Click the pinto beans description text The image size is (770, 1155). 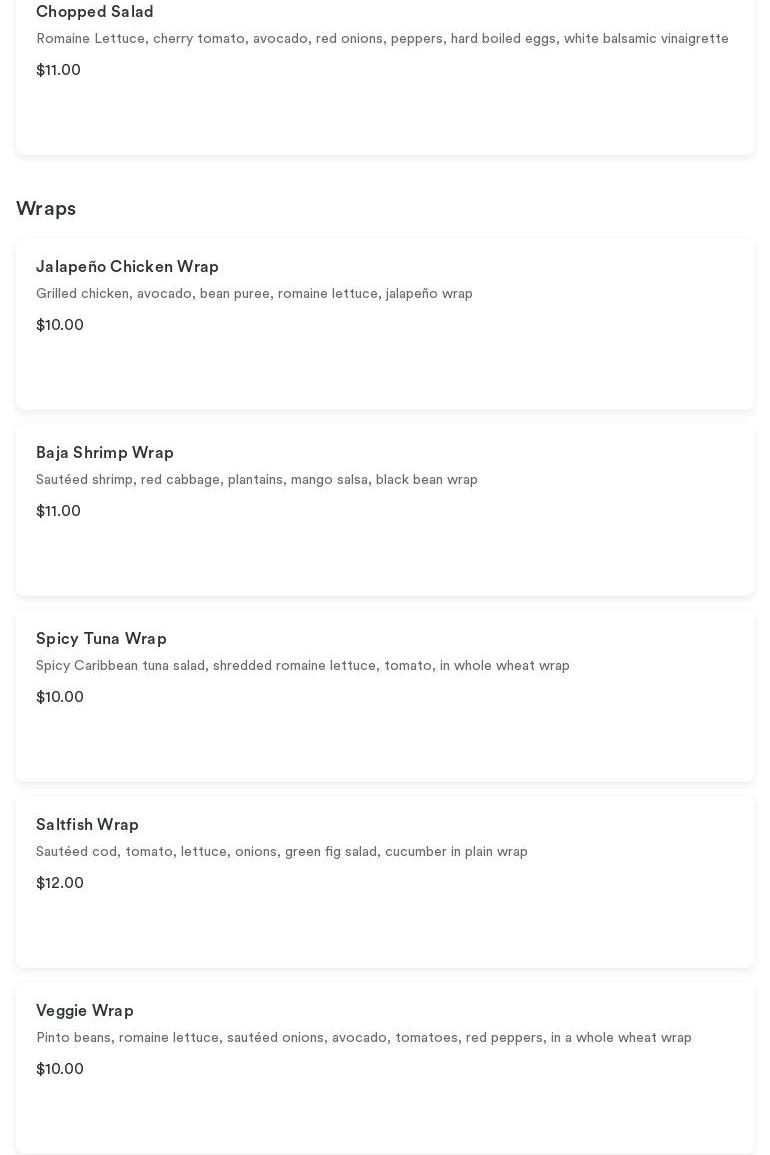(364, 1038)
